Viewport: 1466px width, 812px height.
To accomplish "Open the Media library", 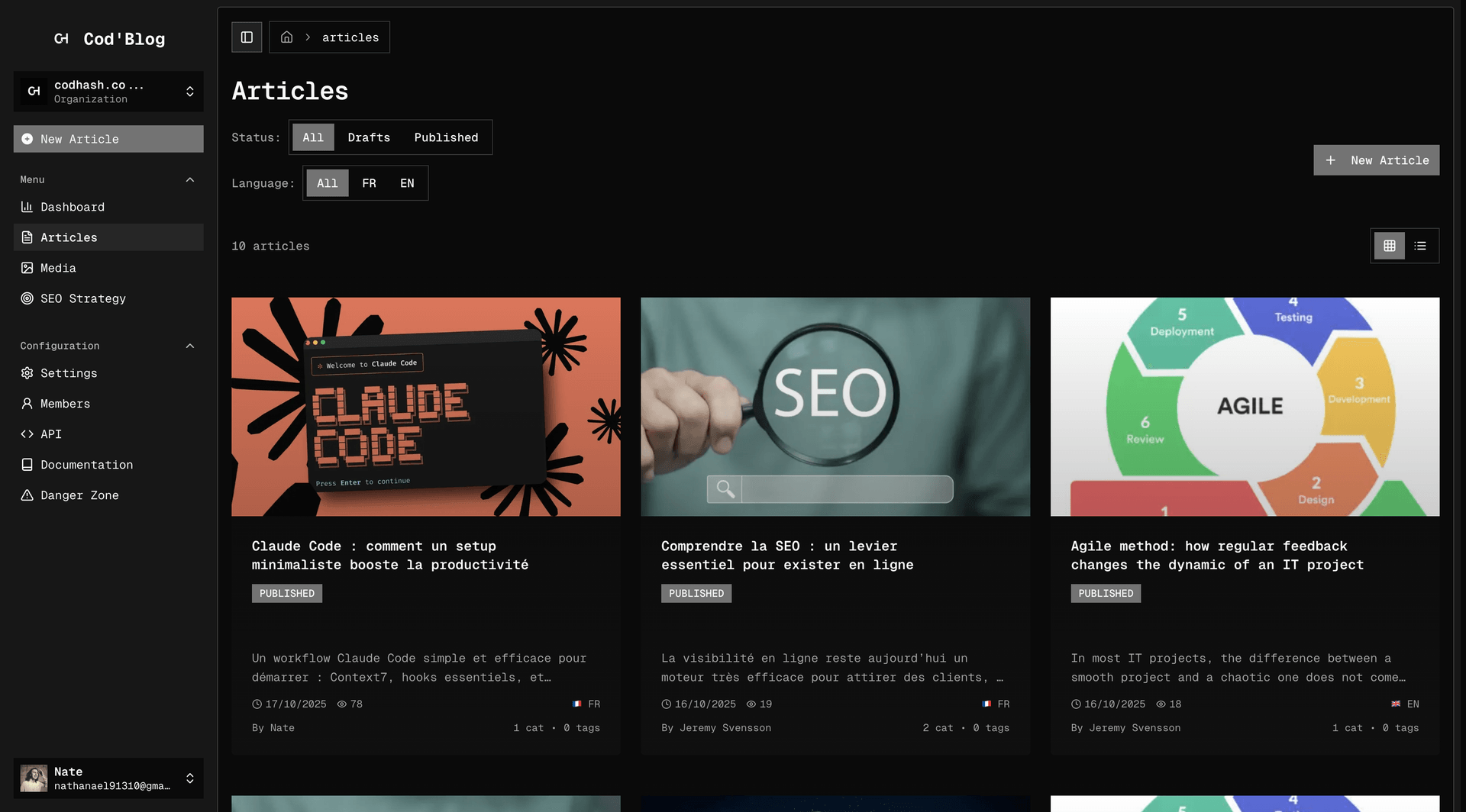I will click(58, 268).
